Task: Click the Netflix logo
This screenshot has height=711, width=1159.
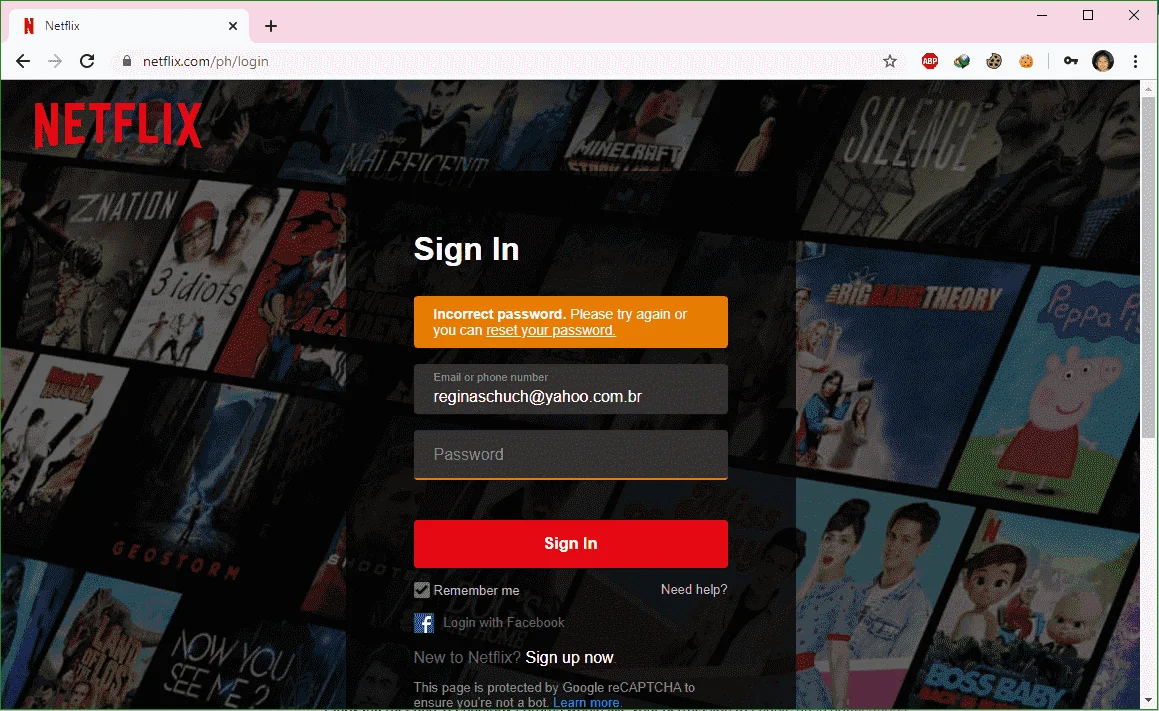Action: point(118,125)
